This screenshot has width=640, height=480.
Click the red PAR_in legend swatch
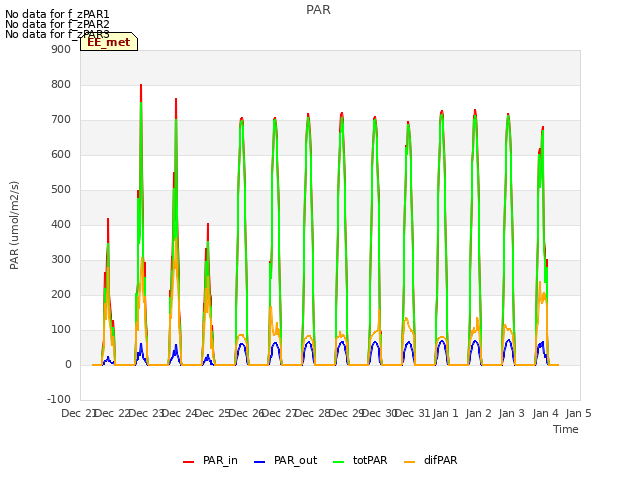pyautogui.click(x=189, y=462)
